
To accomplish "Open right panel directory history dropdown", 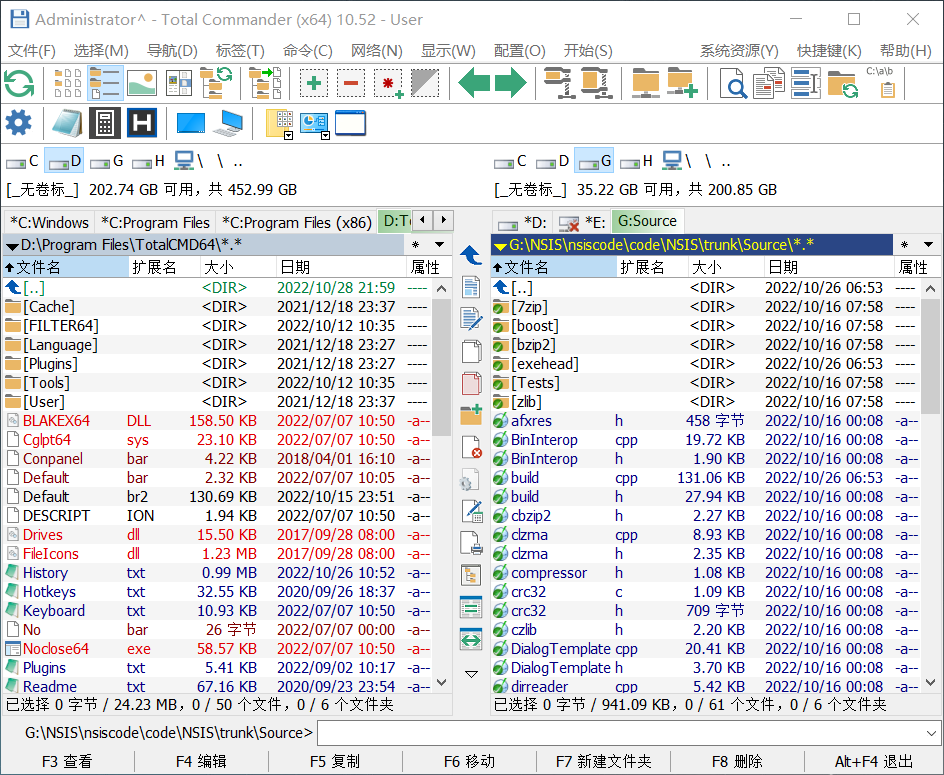I will [x=928, y=245].
